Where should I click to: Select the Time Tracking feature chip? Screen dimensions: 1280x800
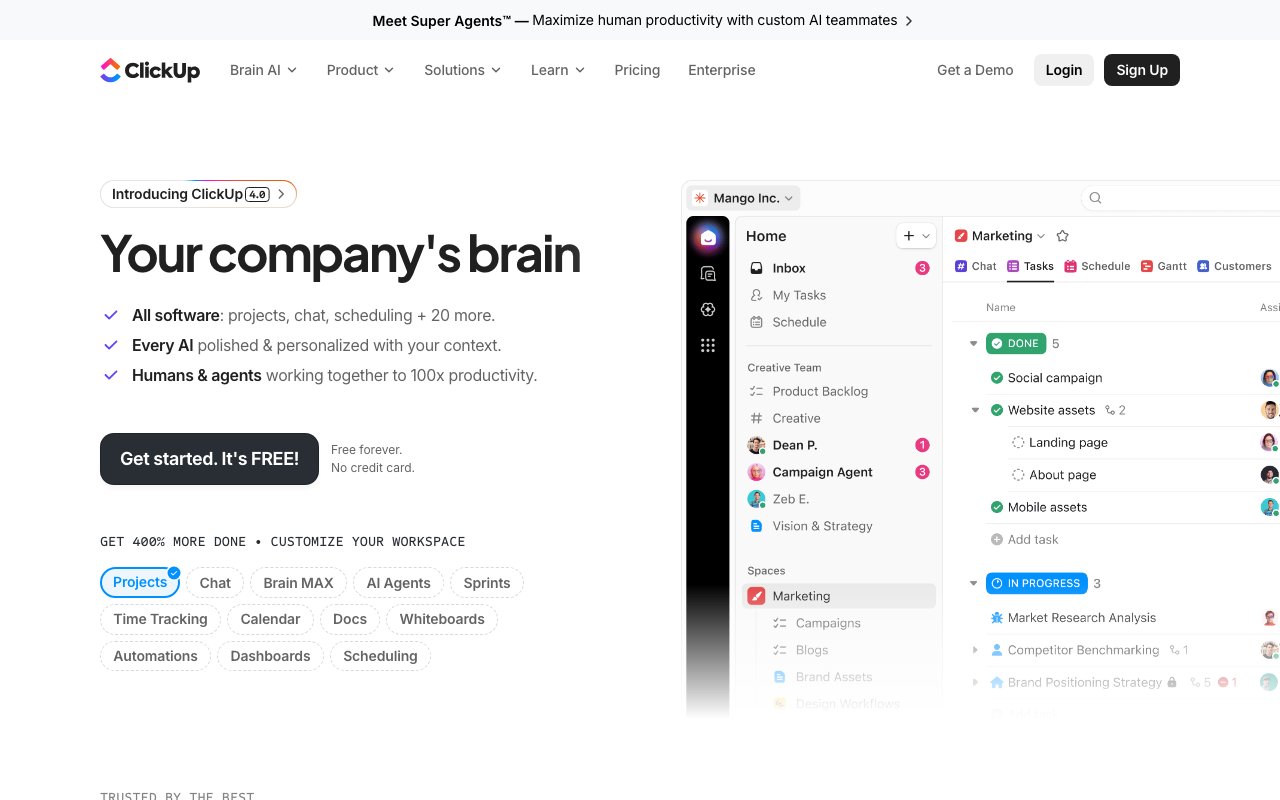click(160, 619)
